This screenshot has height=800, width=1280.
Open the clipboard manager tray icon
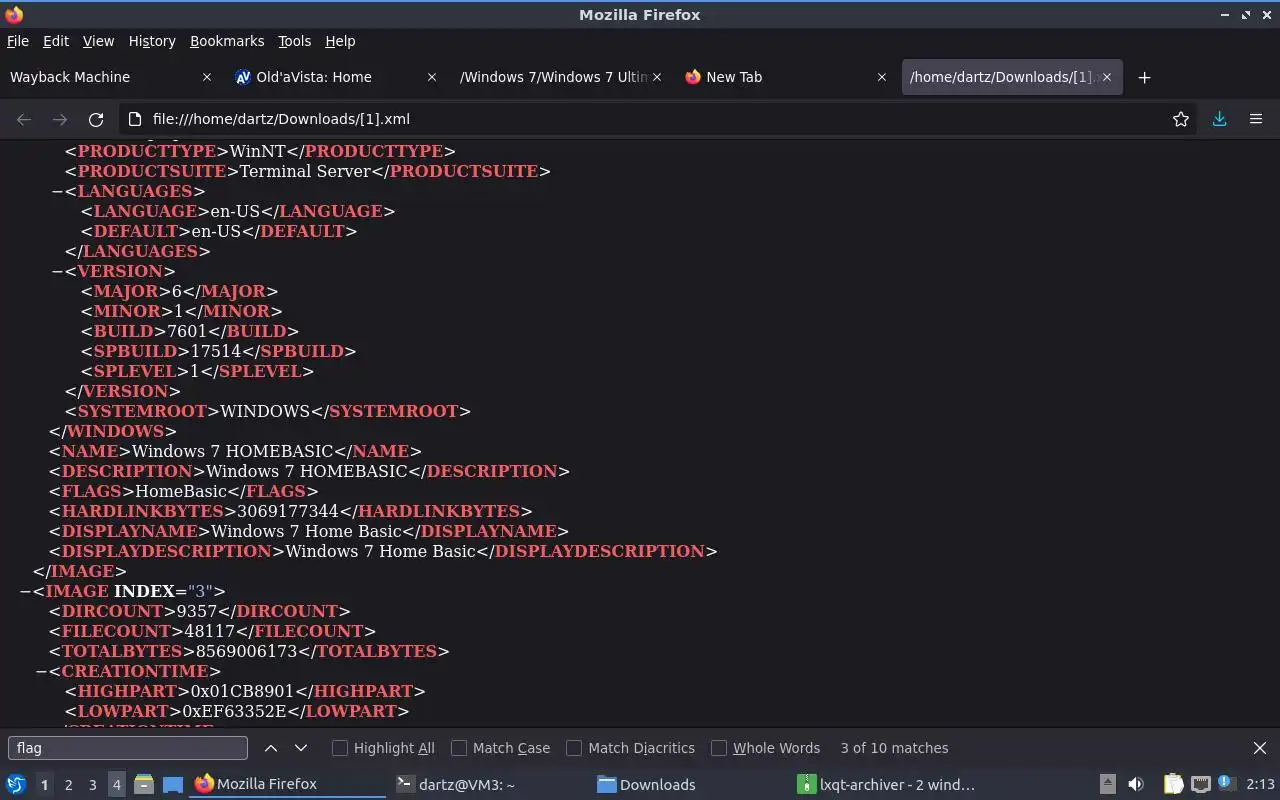point(1173,784)
